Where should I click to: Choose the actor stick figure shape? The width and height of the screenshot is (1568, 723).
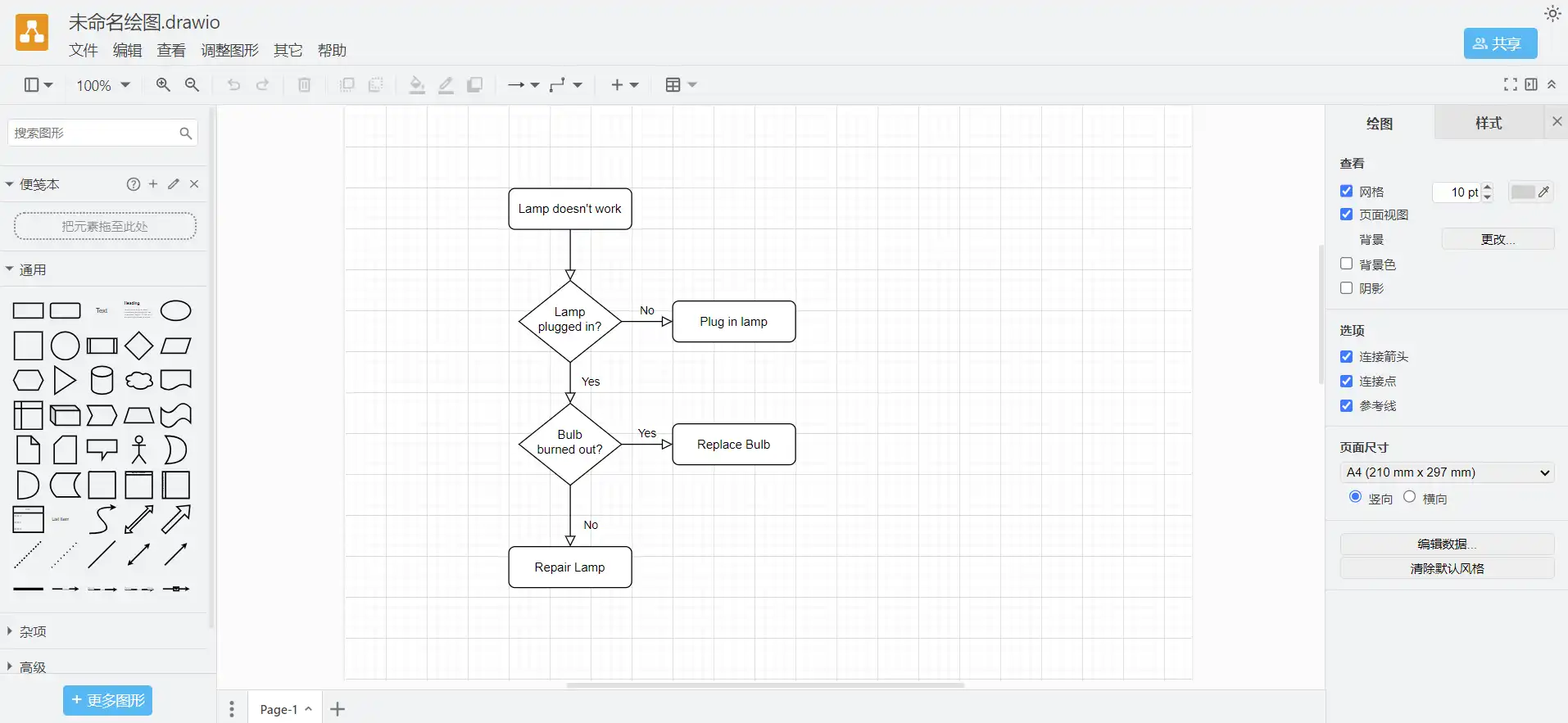pyautogui.click(x=138, y=450)
